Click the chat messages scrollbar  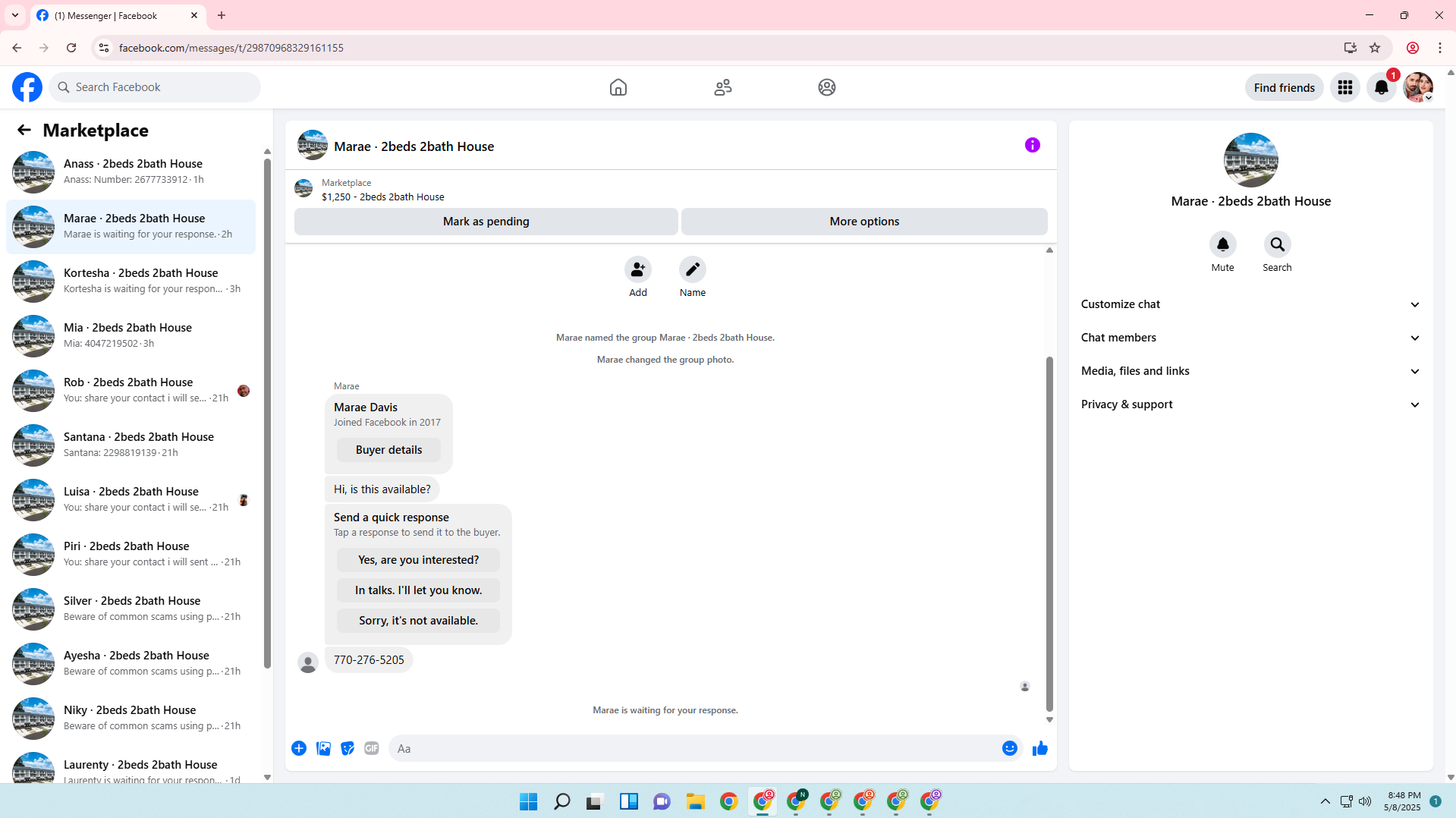click(x=1049, y=533)
